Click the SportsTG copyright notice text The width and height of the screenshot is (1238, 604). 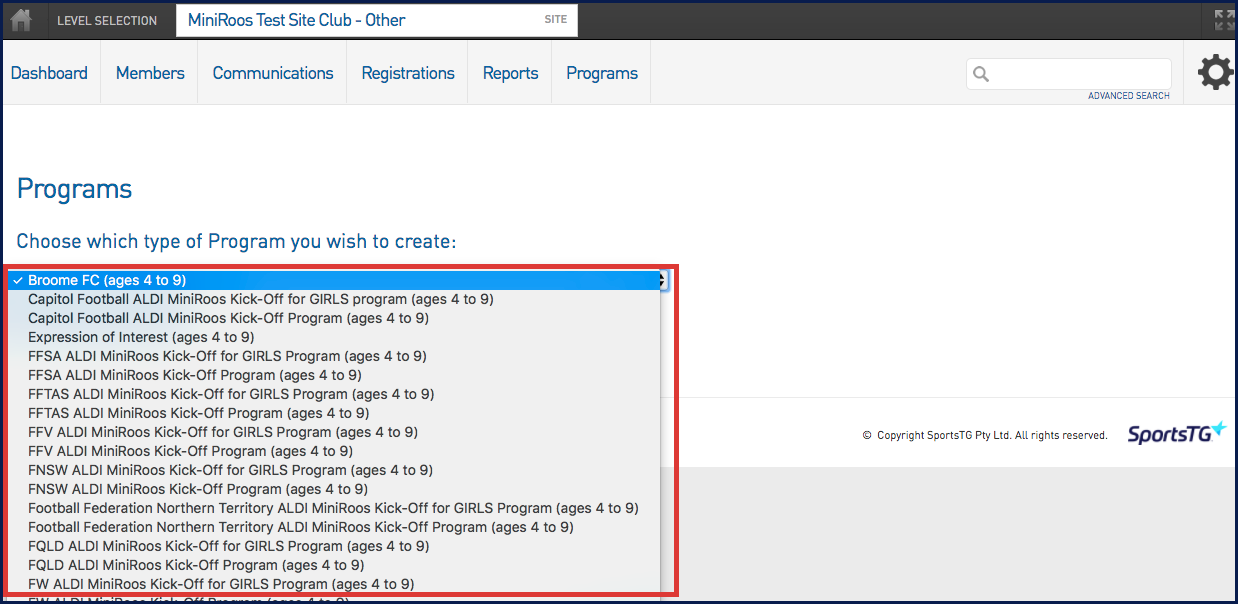click(985, 435)
